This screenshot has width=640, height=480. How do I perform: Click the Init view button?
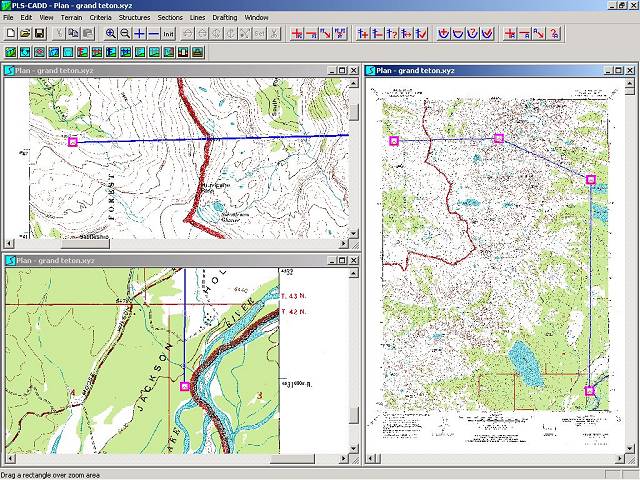tap(168, 33)
